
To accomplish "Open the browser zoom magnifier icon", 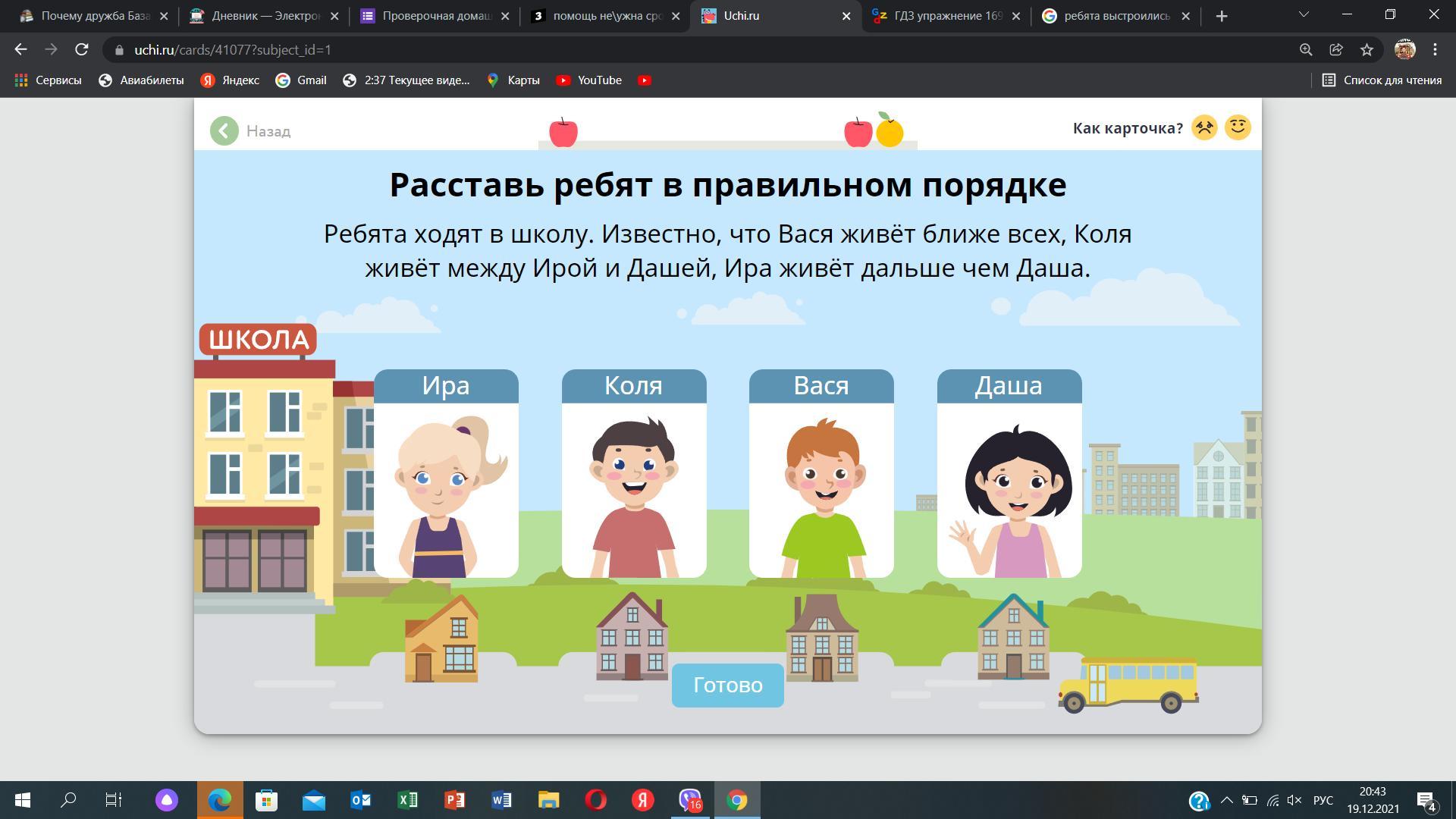I will click(x=1306, y=50).
